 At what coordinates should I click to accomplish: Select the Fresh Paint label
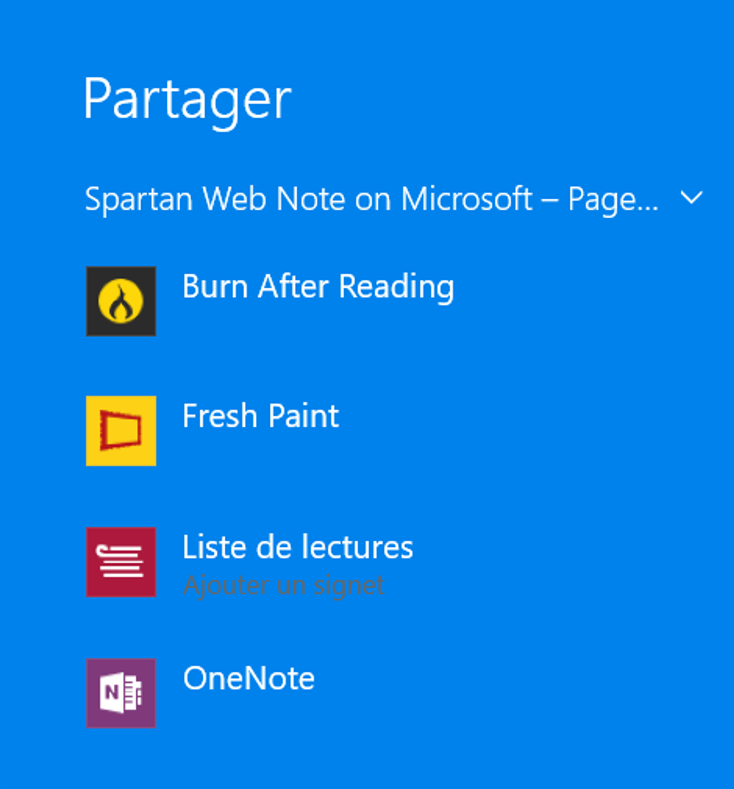261,416
